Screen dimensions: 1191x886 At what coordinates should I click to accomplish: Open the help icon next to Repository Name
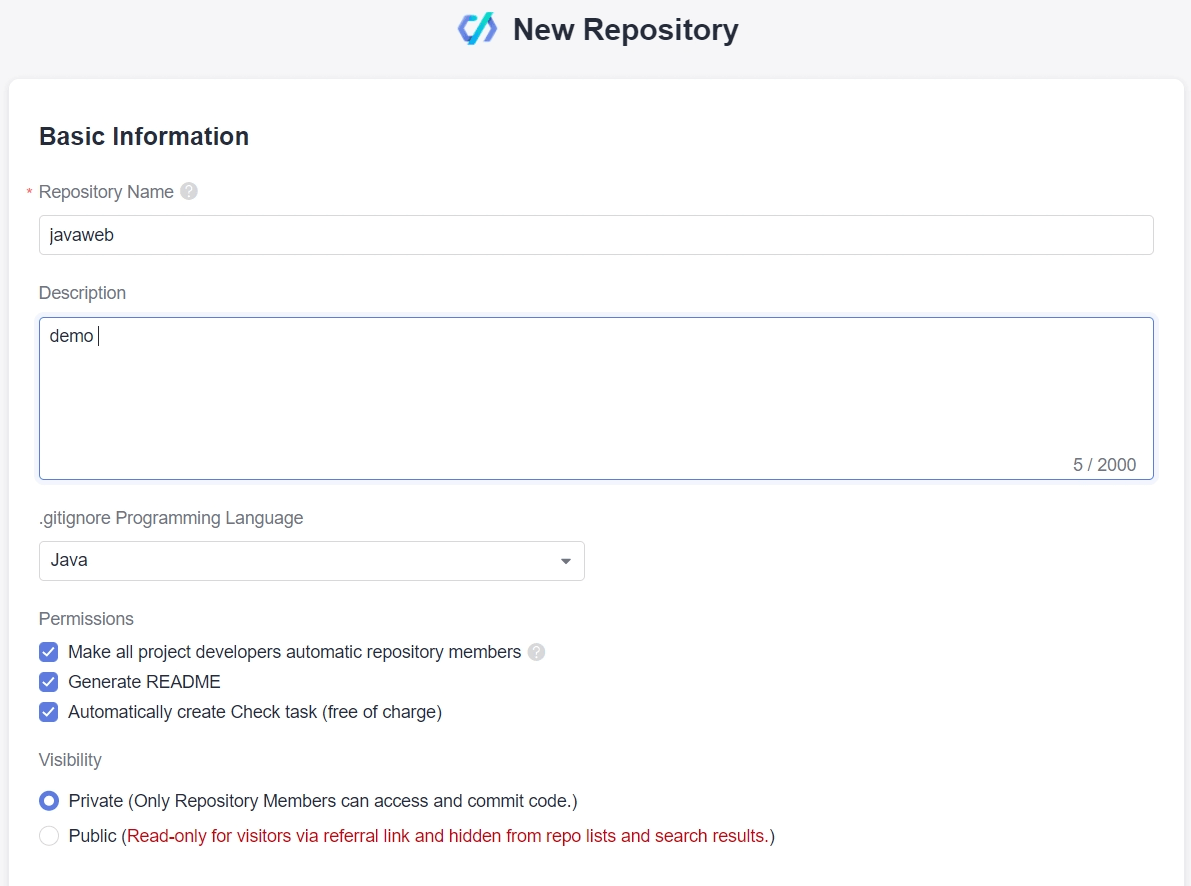pos(189,191)
